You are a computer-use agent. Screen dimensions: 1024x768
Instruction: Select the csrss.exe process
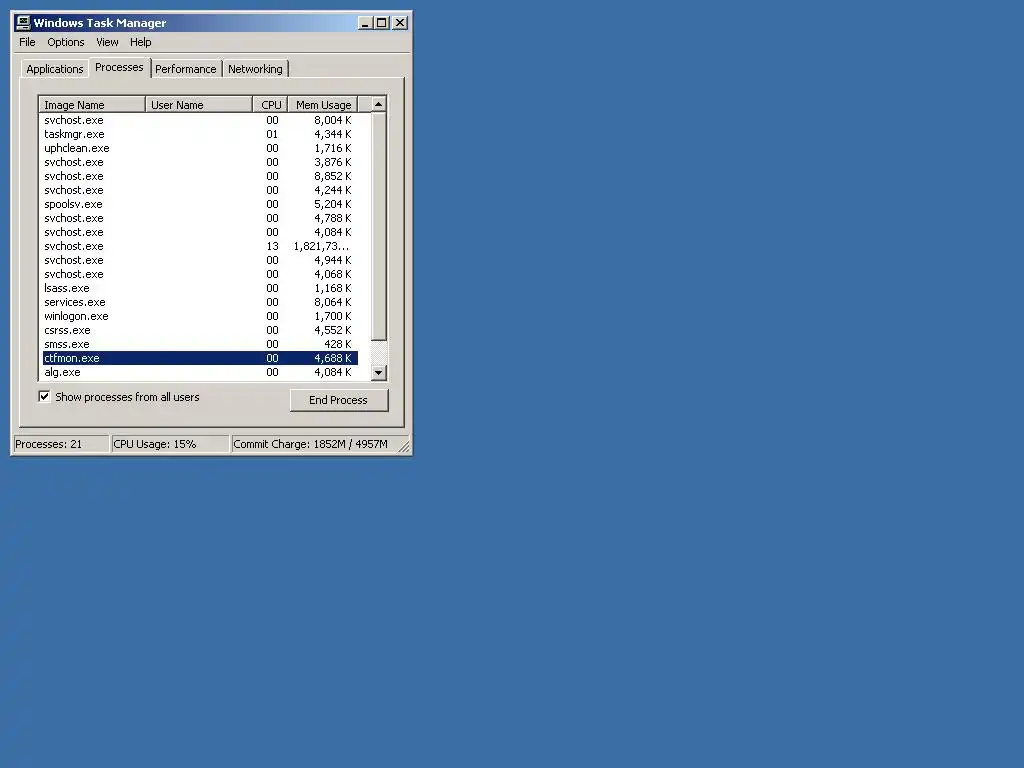tap(200, 330)
